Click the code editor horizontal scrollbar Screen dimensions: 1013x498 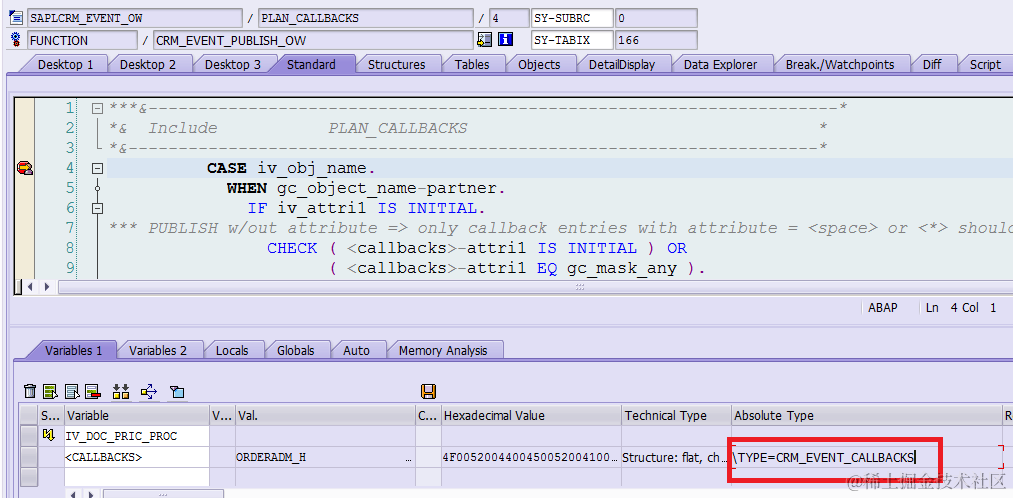(x=580, y=286)
